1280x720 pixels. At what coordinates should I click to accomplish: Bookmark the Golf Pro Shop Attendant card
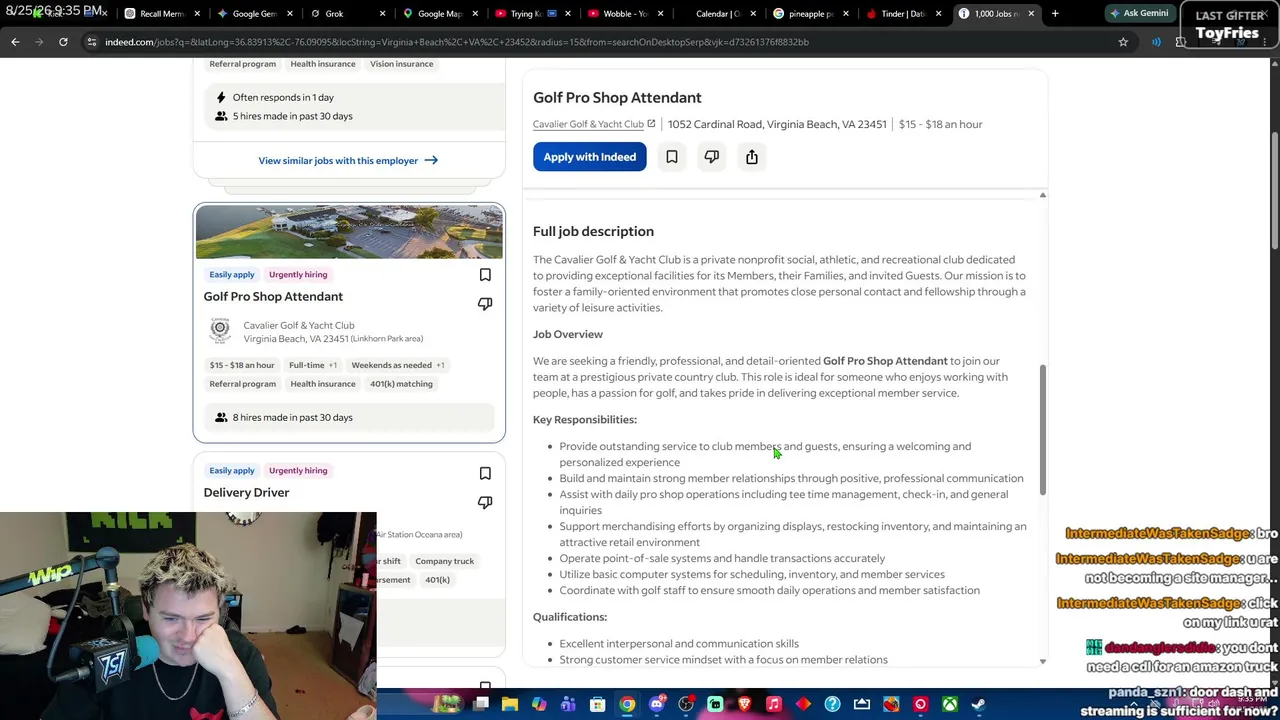point(485,275)
